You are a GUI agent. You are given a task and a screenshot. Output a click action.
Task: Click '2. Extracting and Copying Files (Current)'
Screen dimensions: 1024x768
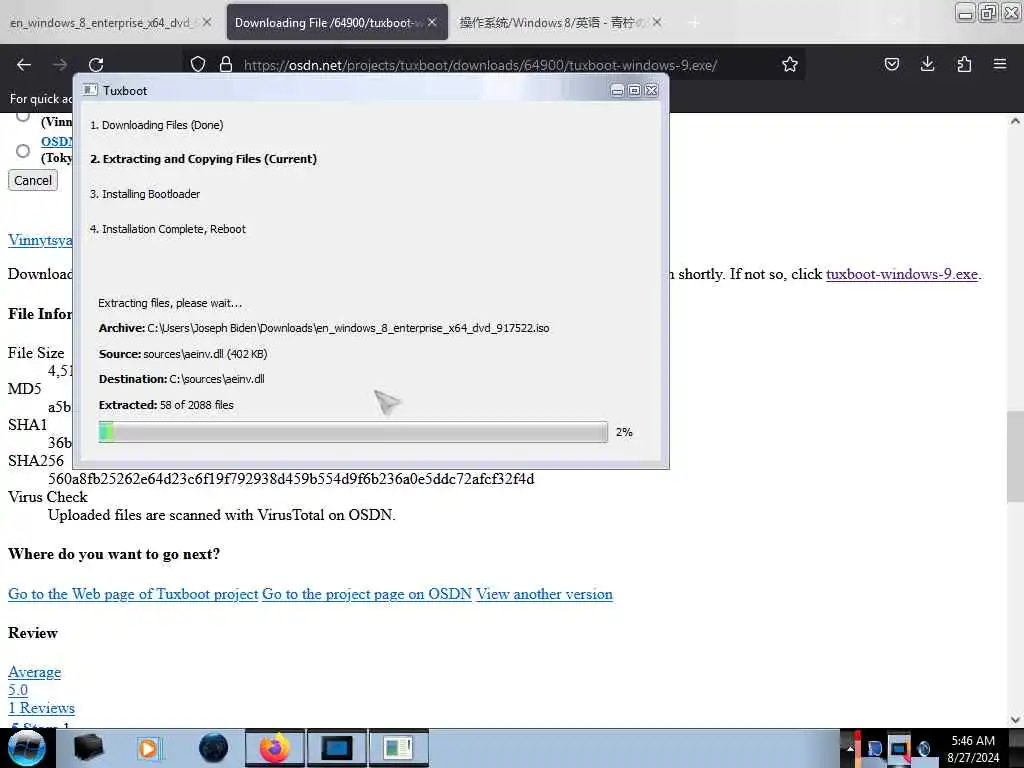coord(203,159)
